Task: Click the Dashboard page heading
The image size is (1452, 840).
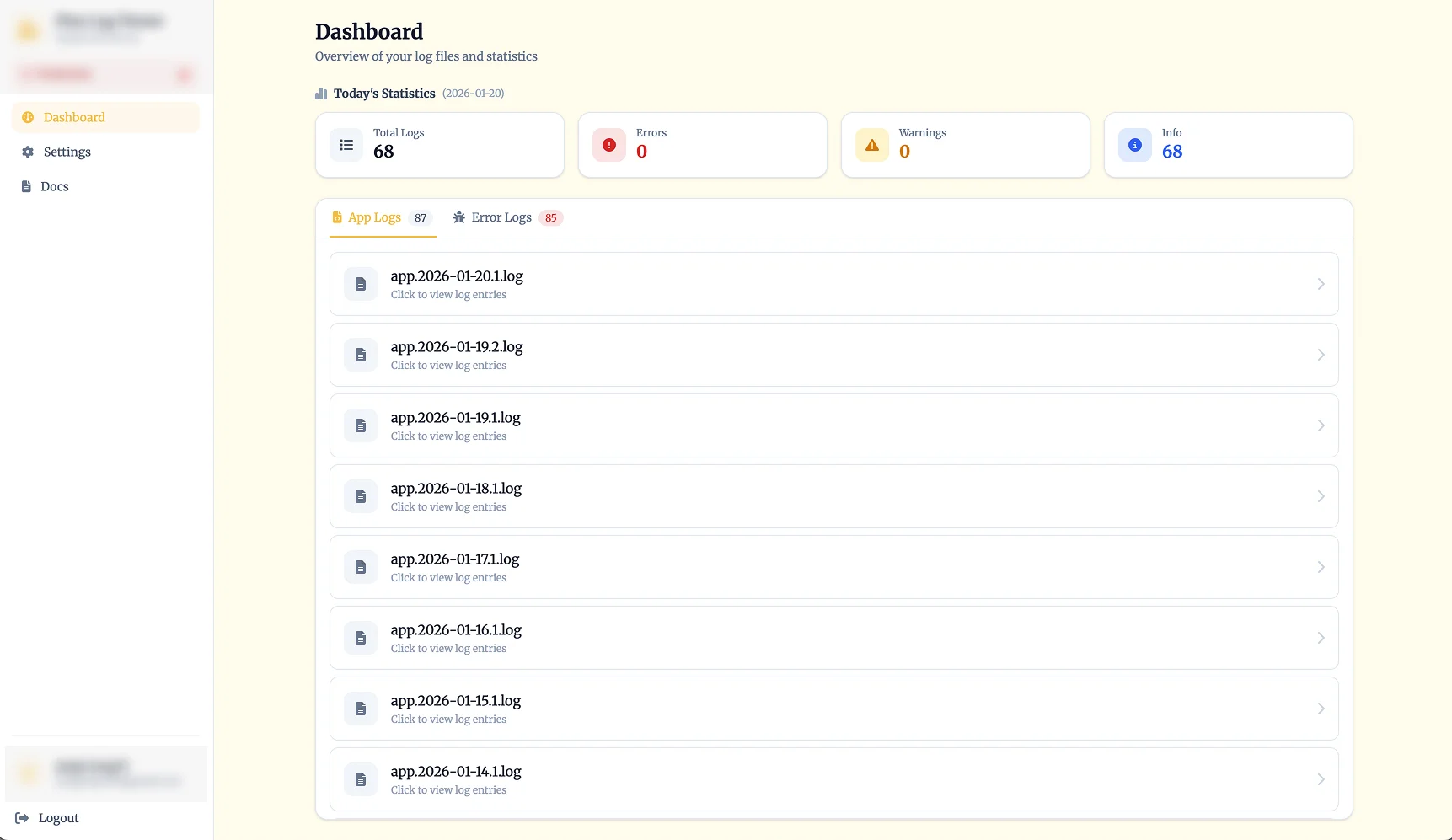Action: tap(369, 32)
